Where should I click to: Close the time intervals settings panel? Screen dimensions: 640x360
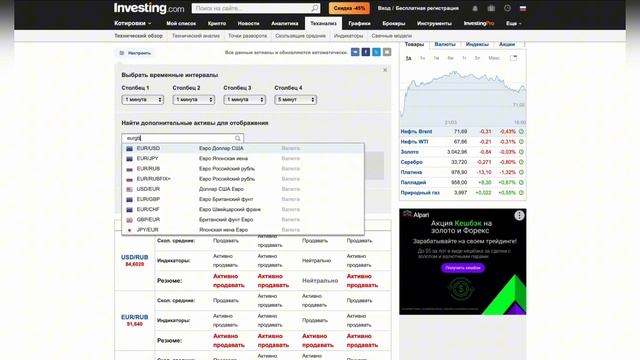[x=385, y=70]
